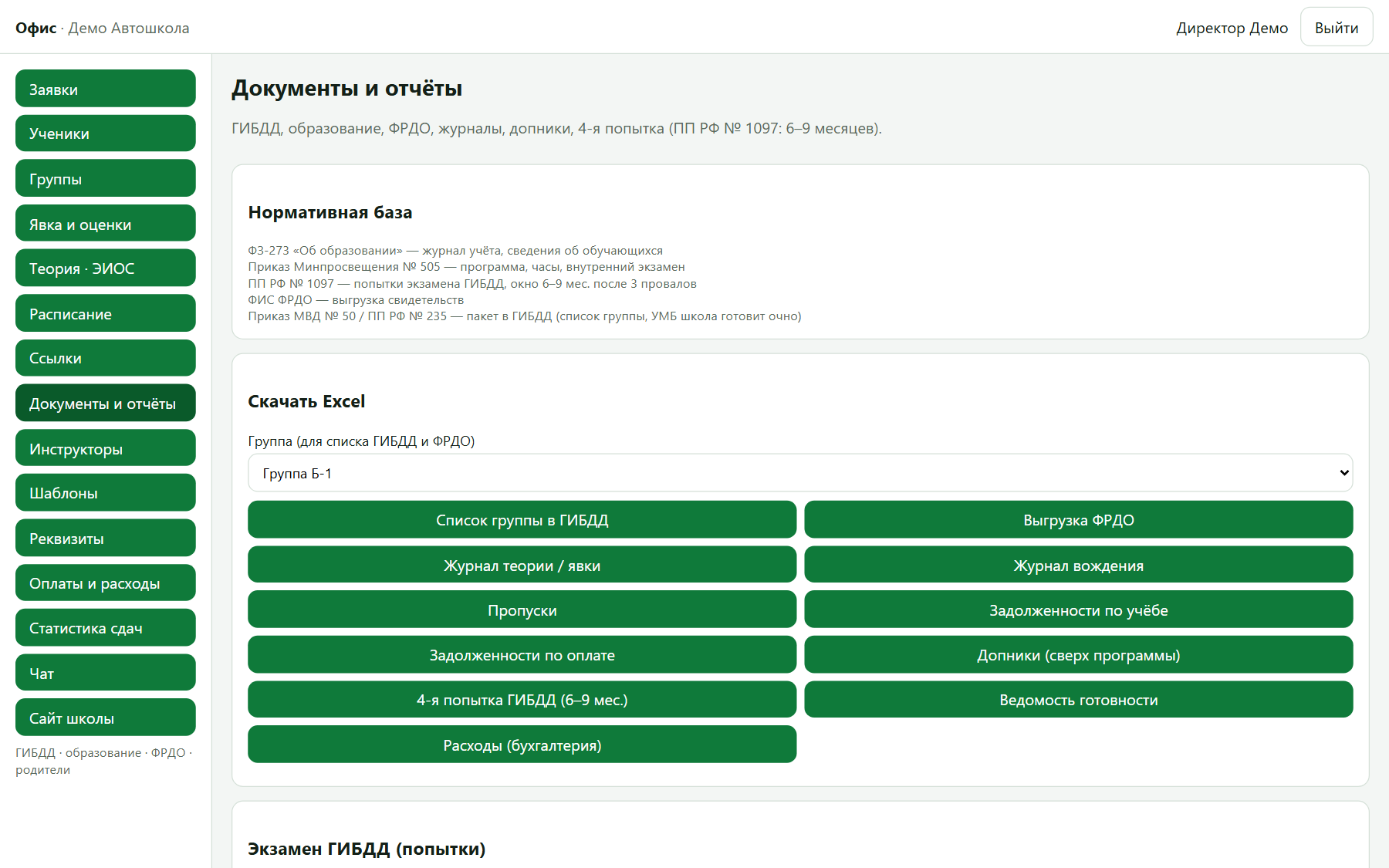Open Шаблоны in the sidebar

105,493
